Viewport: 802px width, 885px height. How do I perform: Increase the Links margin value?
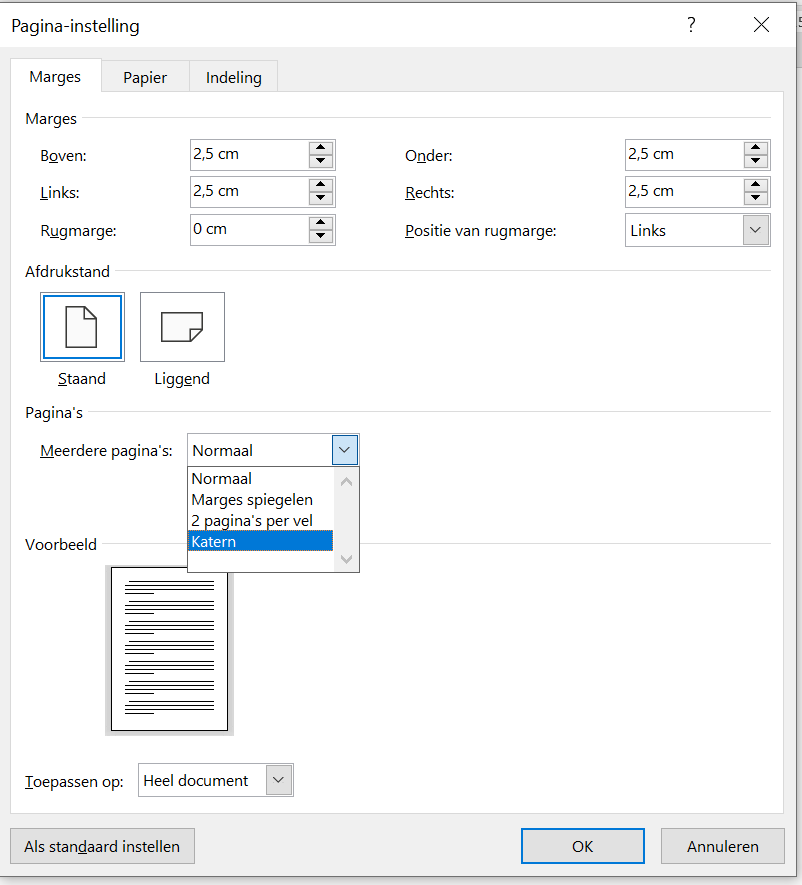tap(321, 185)
